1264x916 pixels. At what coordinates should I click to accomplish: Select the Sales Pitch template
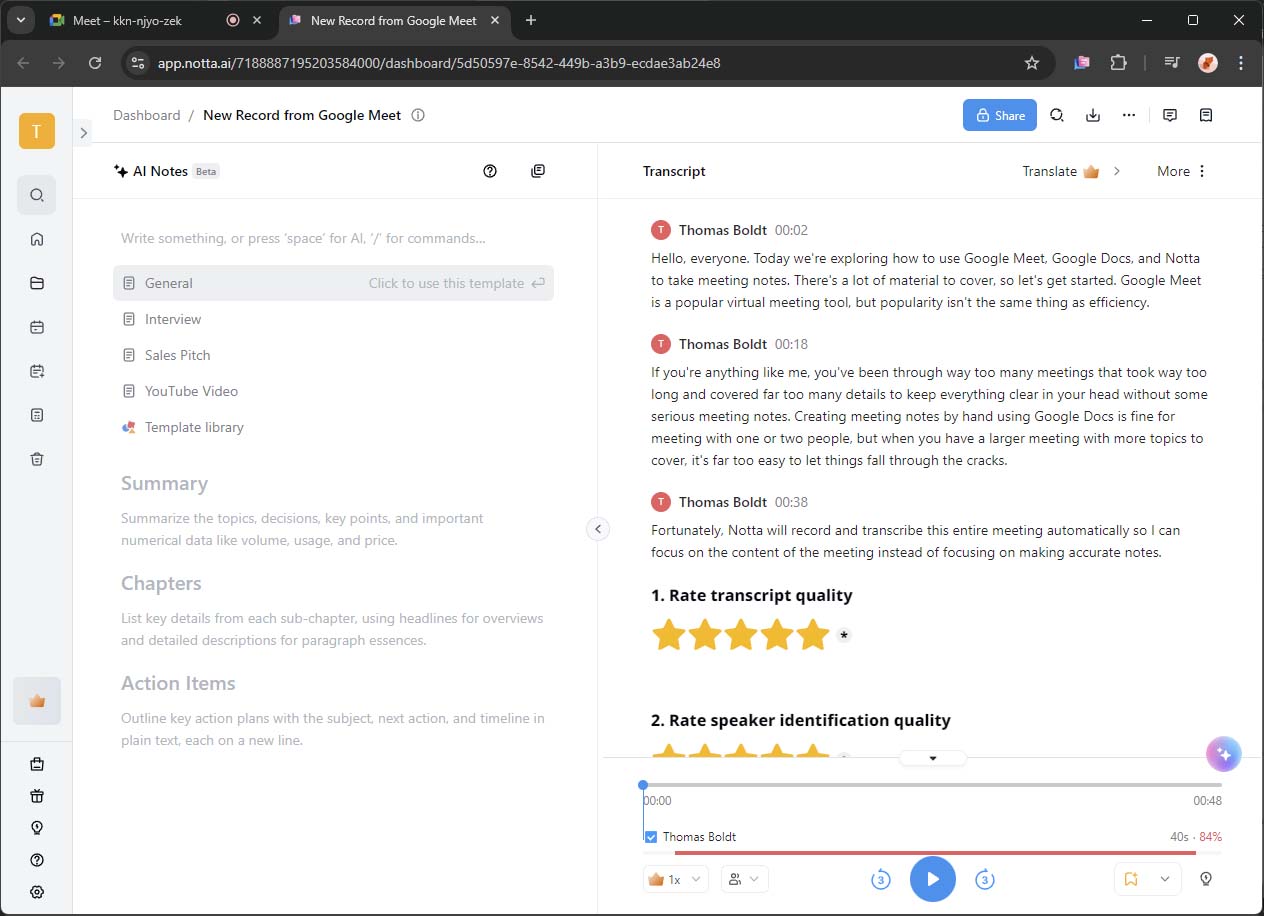click(333, 355)
